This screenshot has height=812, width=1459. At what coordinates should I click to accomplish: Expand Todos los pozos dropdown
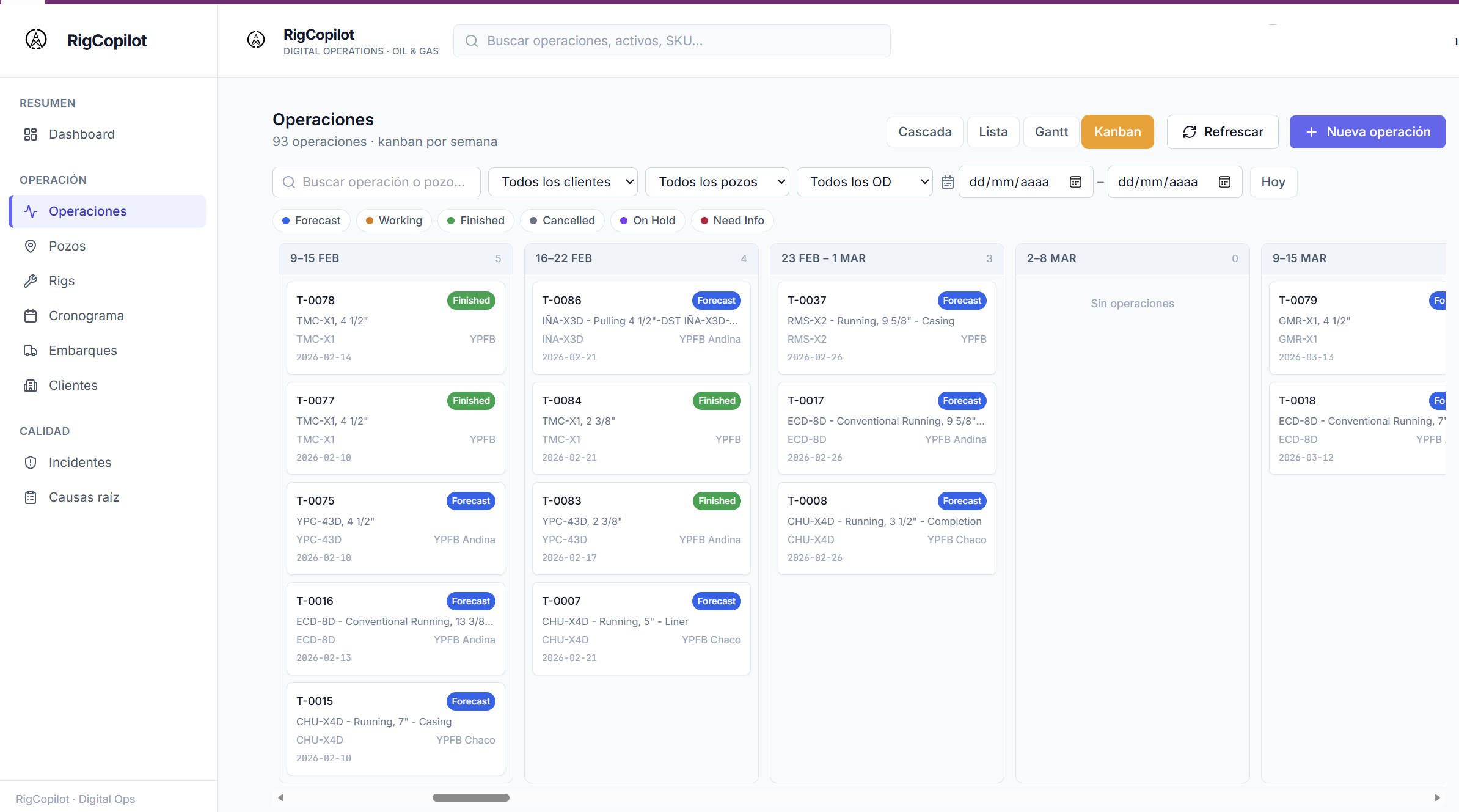[x=717, y=182]
